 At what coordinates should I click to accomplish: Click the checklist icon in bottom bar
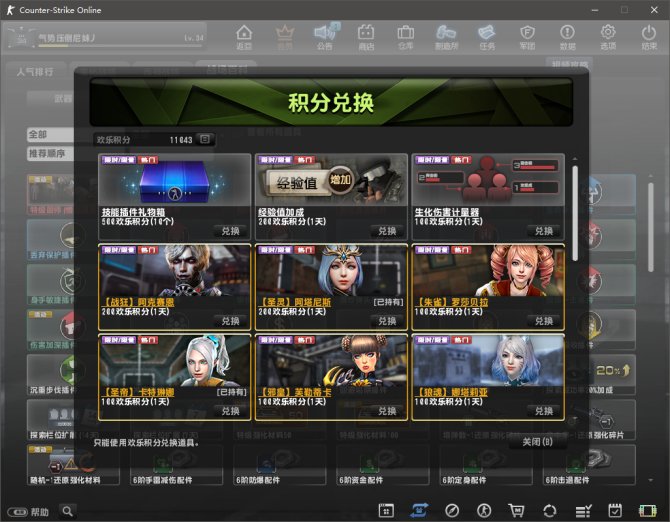click(583, 510)
